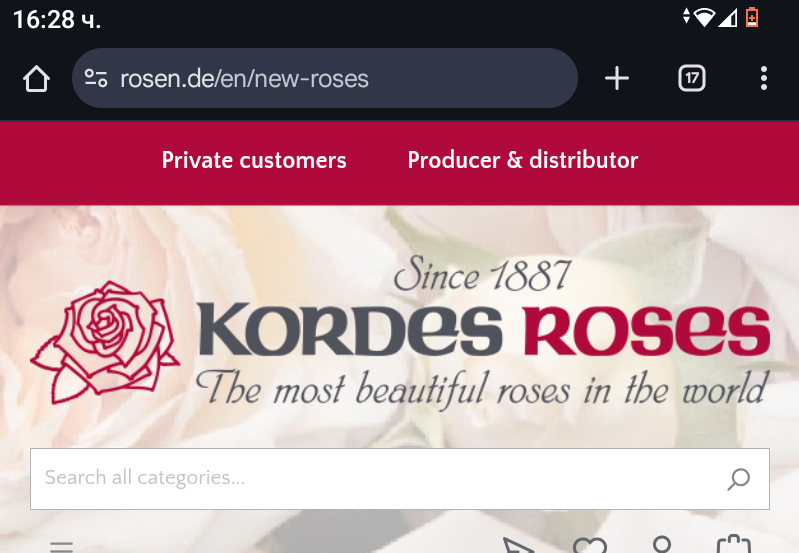Tap the Wi-Fi status icon
The height and width of the screenshot is (553, 799).
(704, 17)
